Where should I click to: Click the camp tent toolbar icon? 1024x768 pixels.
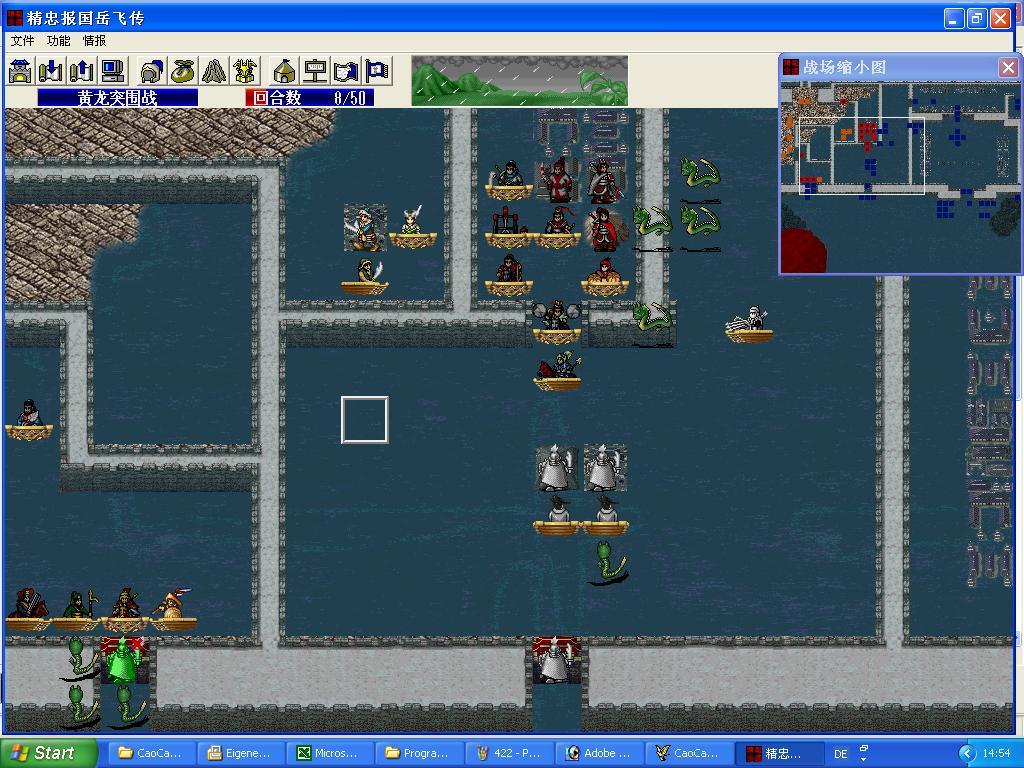point(285,71)
